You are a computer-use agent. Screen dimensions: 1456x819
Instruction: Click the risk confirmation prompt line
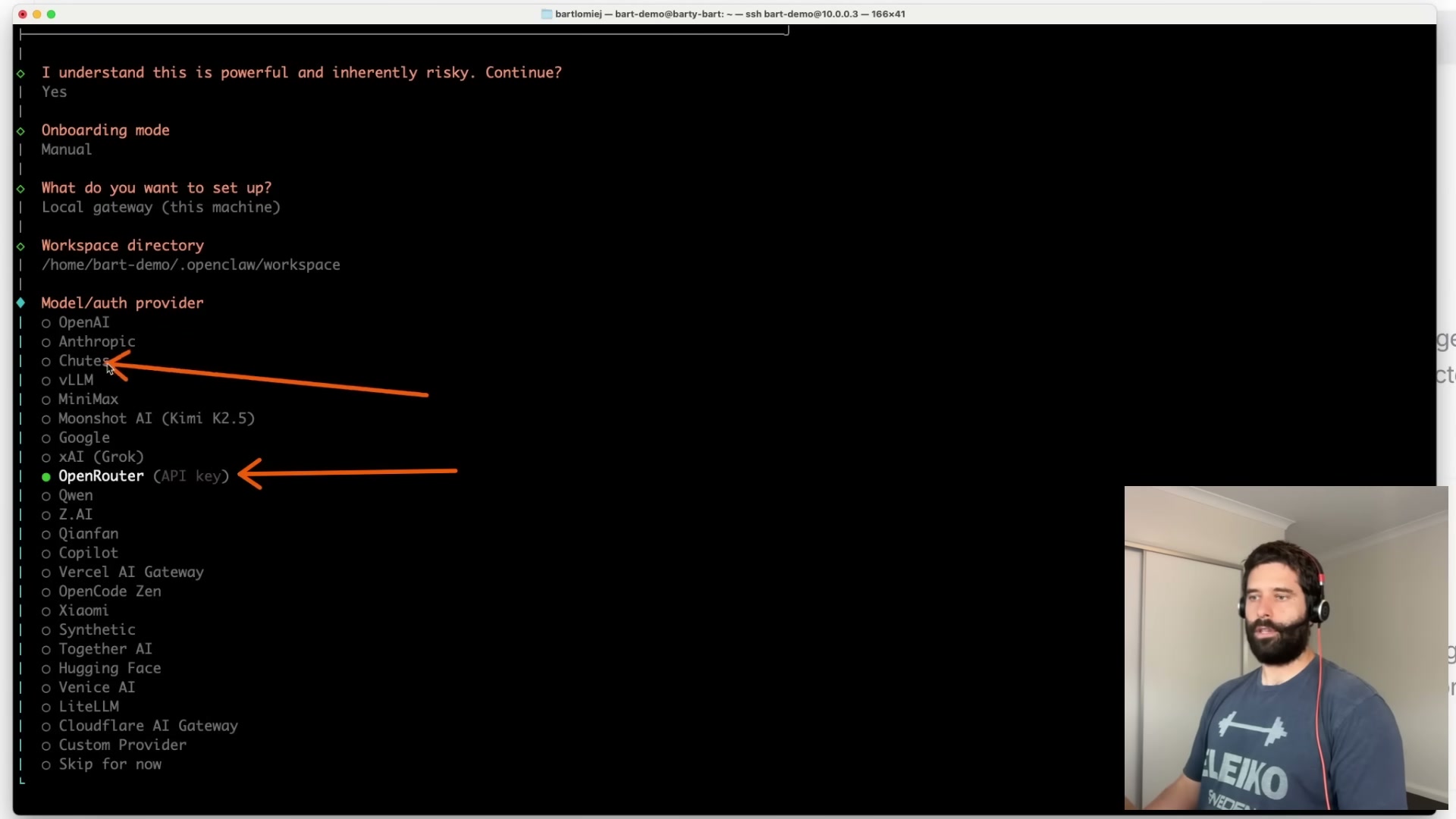[302, 73]
